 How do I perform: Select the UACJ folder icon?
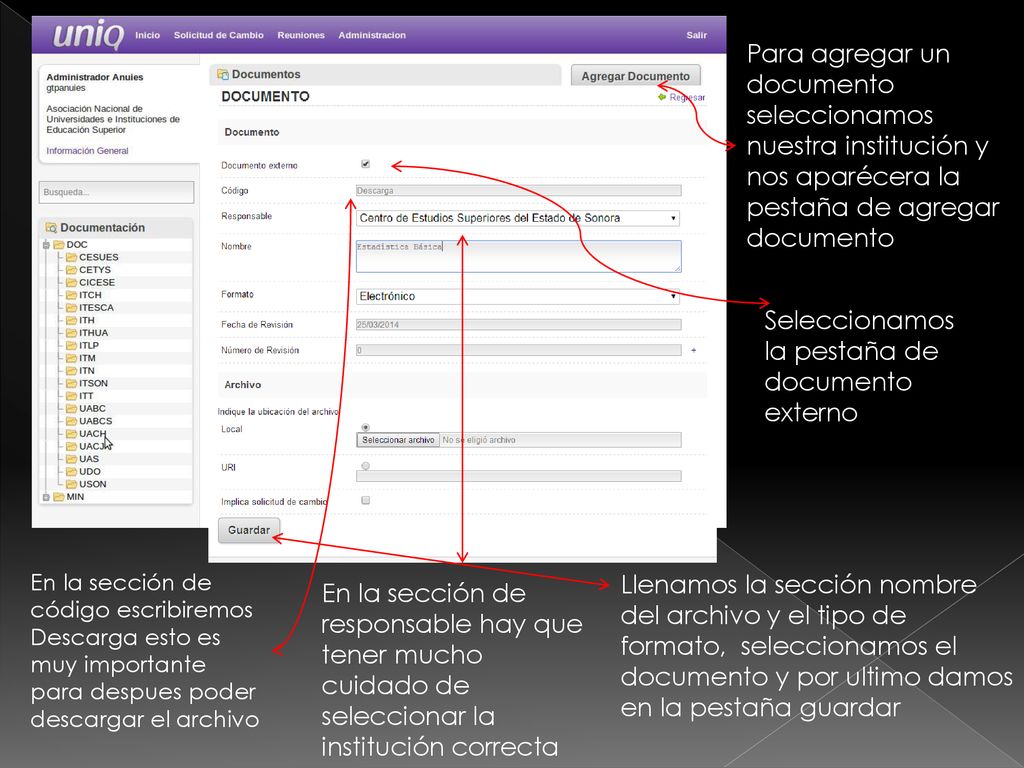(x=71, y=447)
